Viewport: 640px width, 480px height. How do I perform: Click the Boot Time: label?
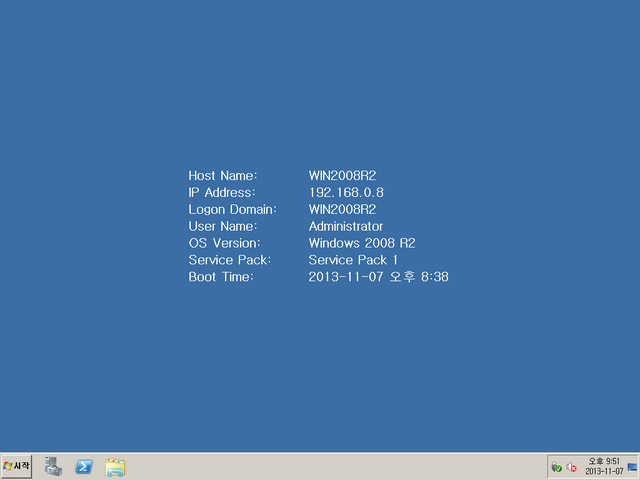click(x=221, y=277)
